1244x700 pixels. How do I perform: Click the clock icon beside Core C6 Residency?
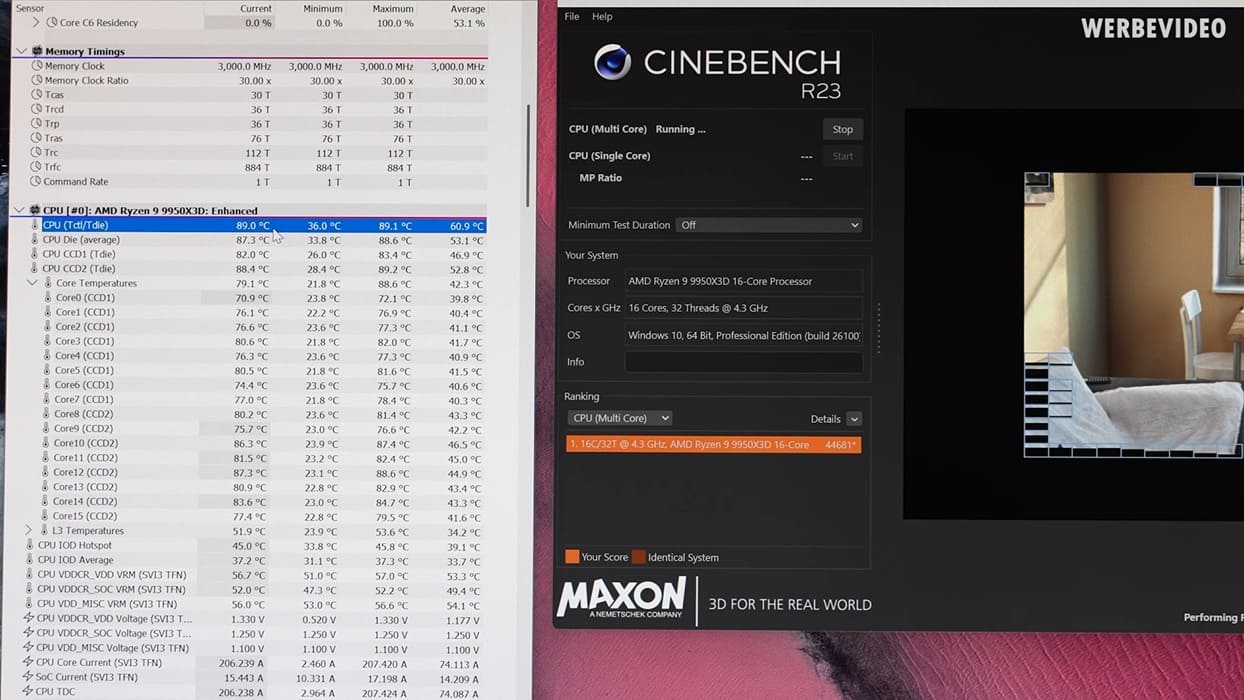(52, 22)
